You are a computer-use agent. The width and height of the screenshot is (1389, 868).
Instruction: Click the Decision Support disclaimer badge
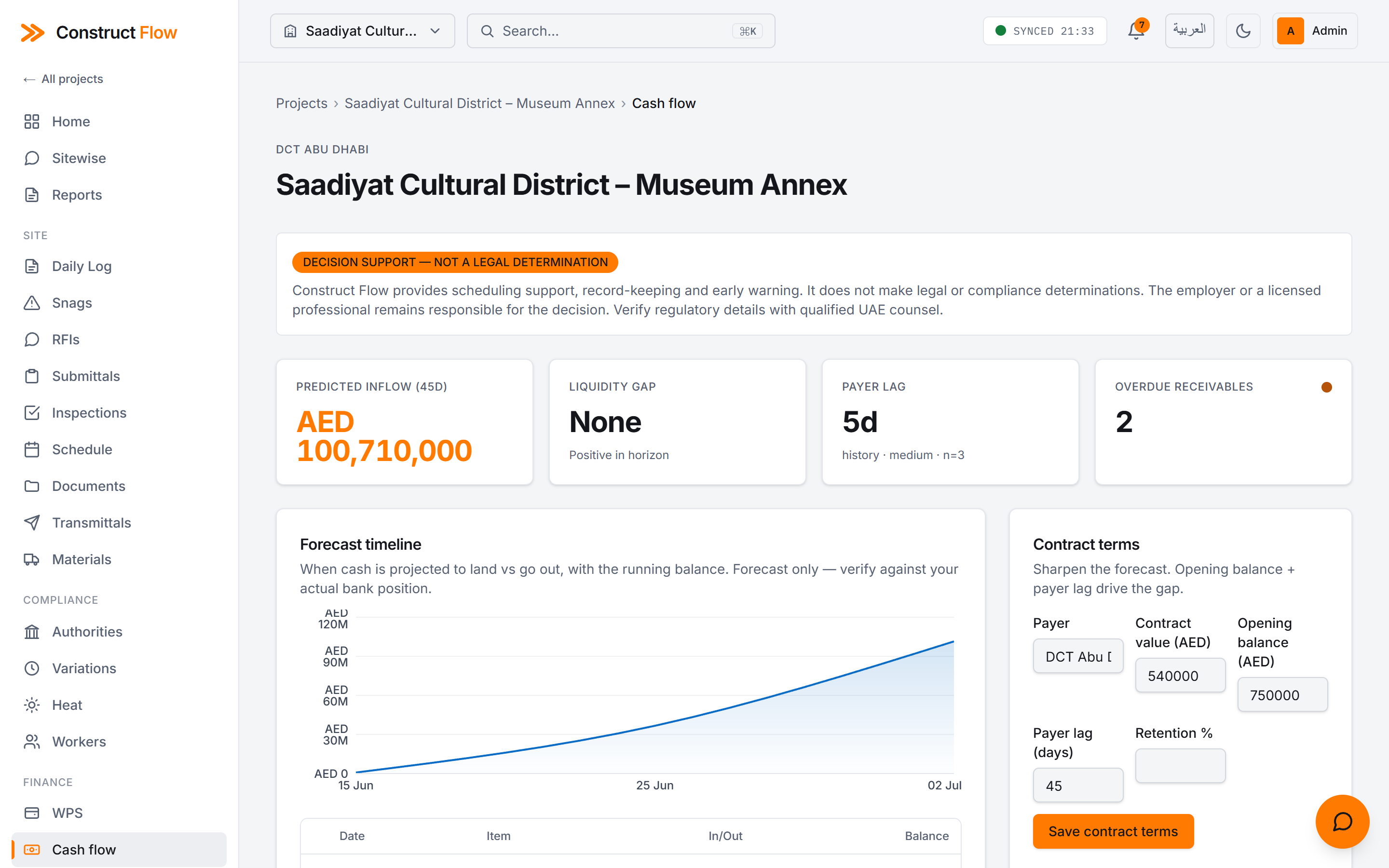[455, 262]
